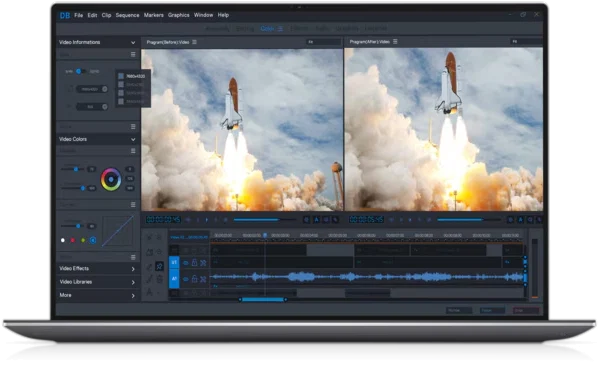Open panel menu just below Video Colors header
Screen dimensions: 599x367
133,151
